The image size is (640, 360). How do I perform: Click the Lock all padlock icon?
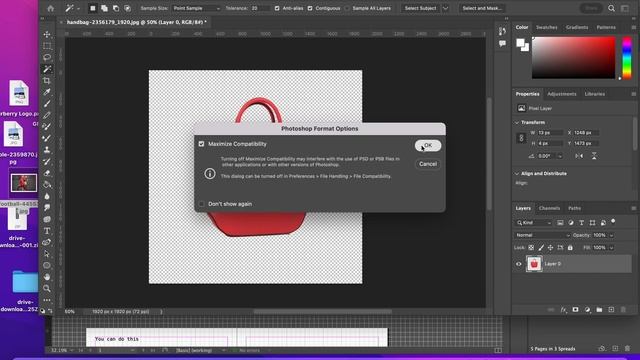[570, 248]
